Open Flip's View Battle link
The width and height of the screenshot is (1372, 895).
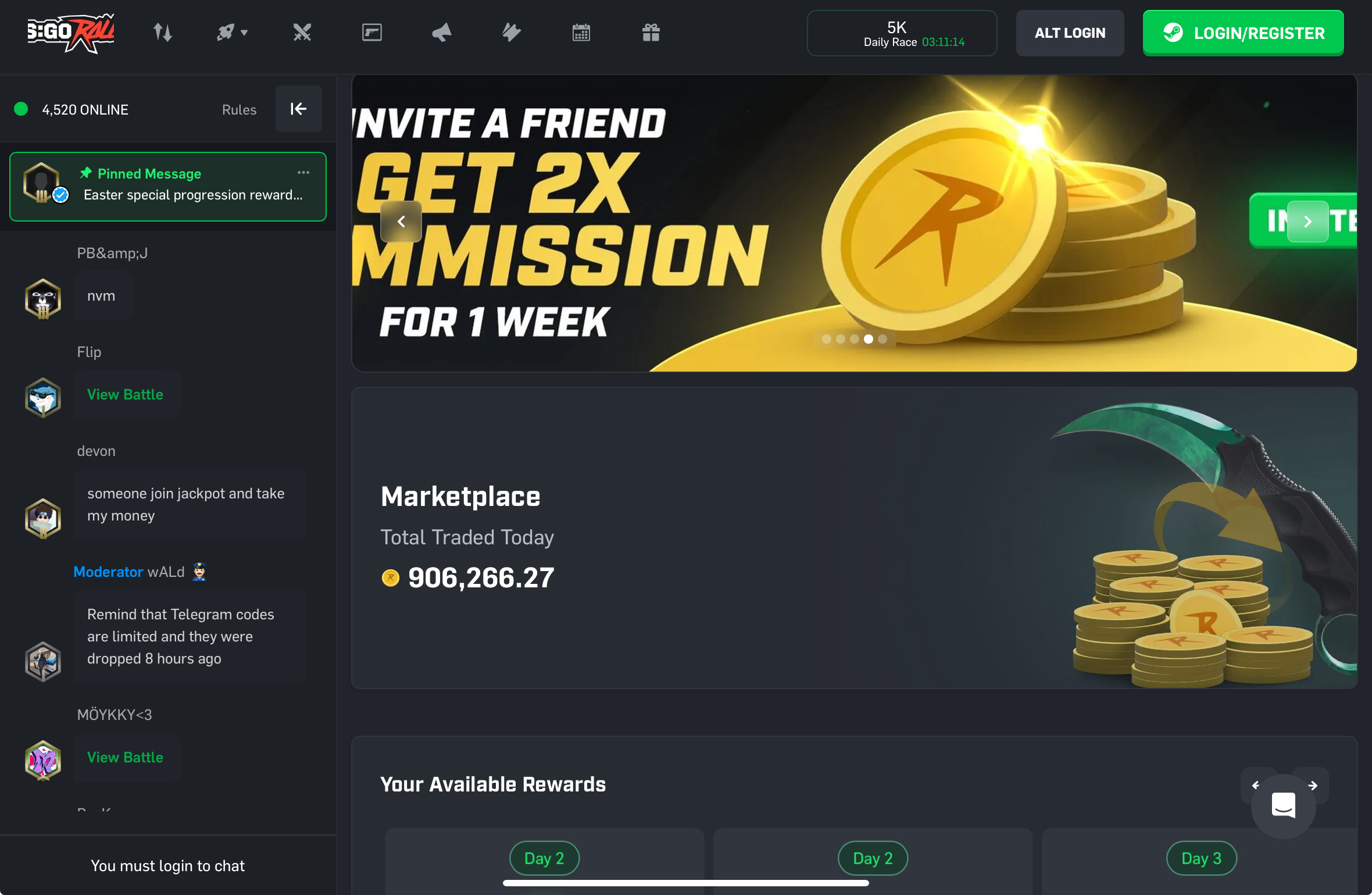(x=125, y=395)
